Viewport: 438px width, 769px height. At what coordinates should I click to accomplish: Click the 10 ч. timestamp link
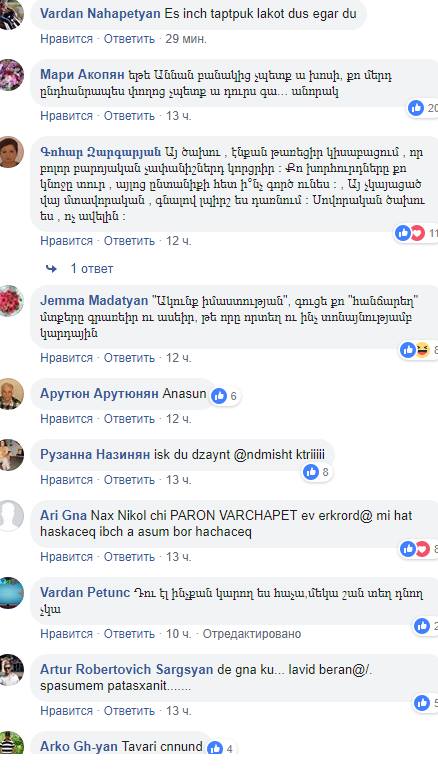pyautogui.click(x=179, y=634)
